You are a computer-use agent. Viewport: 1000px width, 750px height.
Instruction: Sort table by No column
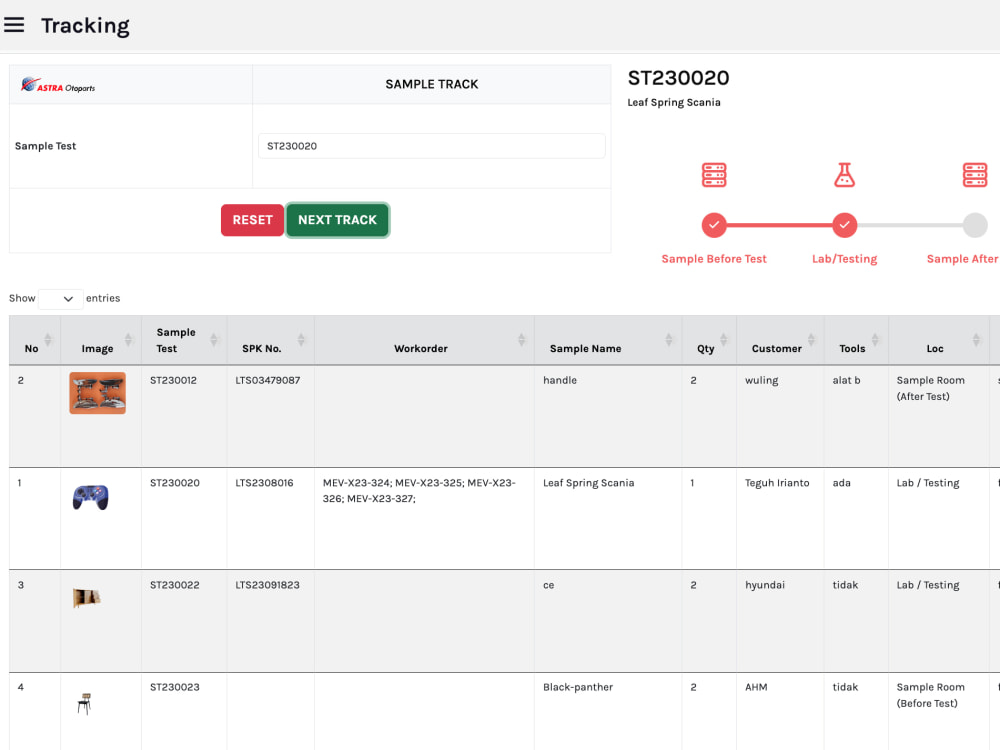coord(48,340)
